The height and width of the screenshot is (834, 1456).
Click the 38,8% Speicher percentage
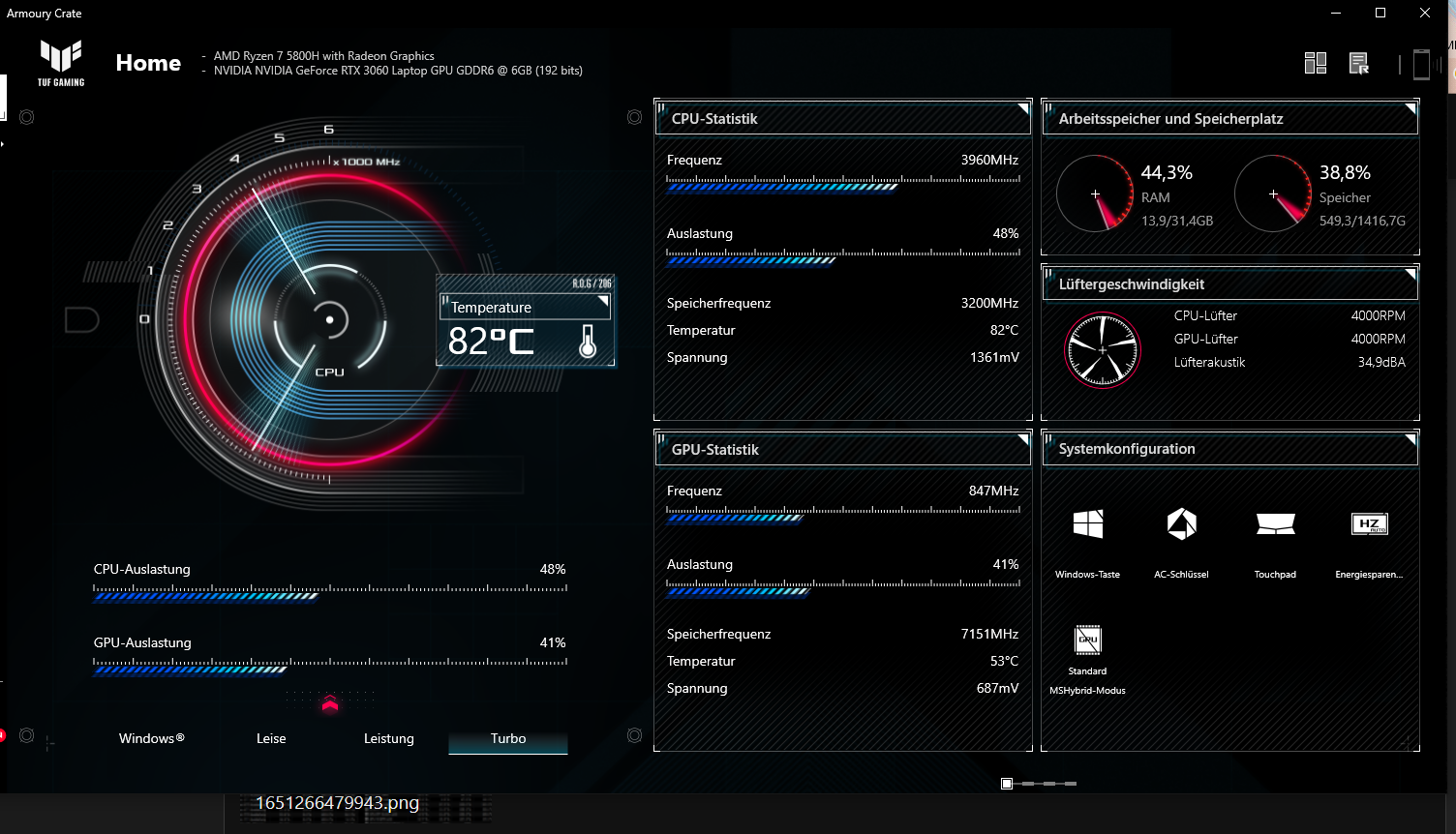tap(1345, 172)
